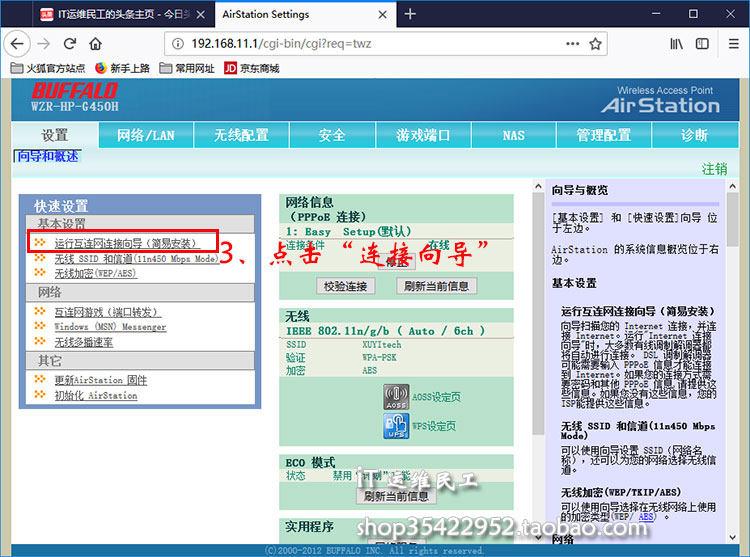750x557 pixels.
Task: Open a new tab with the plus button
Action: [x=410, y=14]
